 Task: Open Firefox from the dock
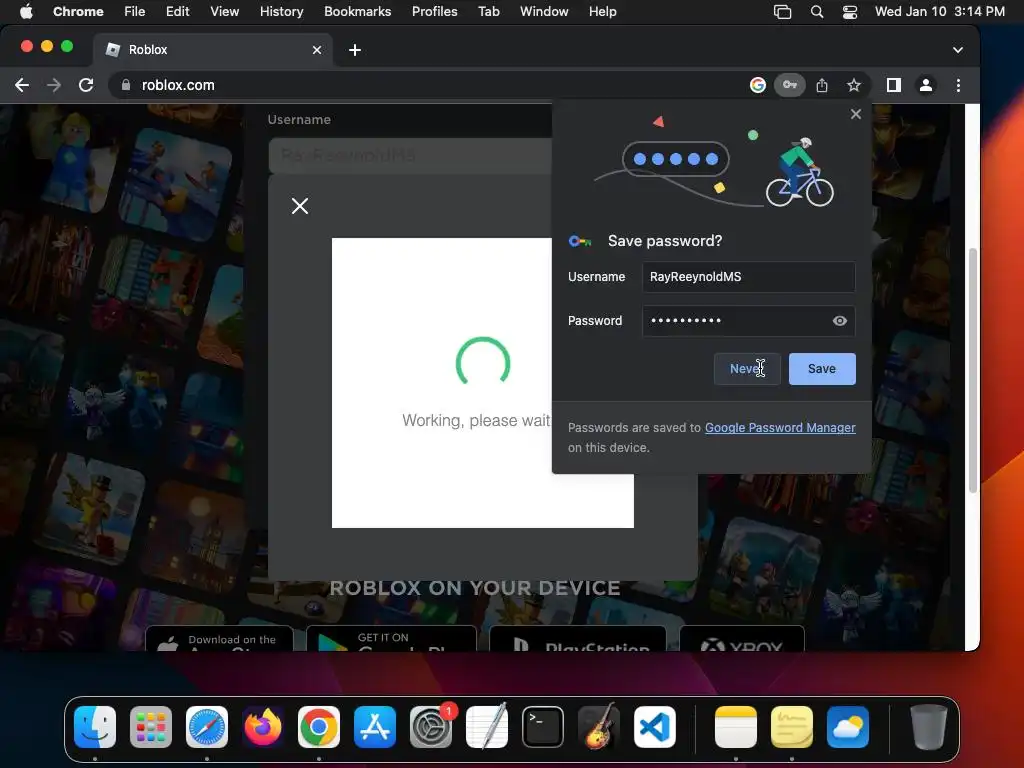tap(263, 727)
